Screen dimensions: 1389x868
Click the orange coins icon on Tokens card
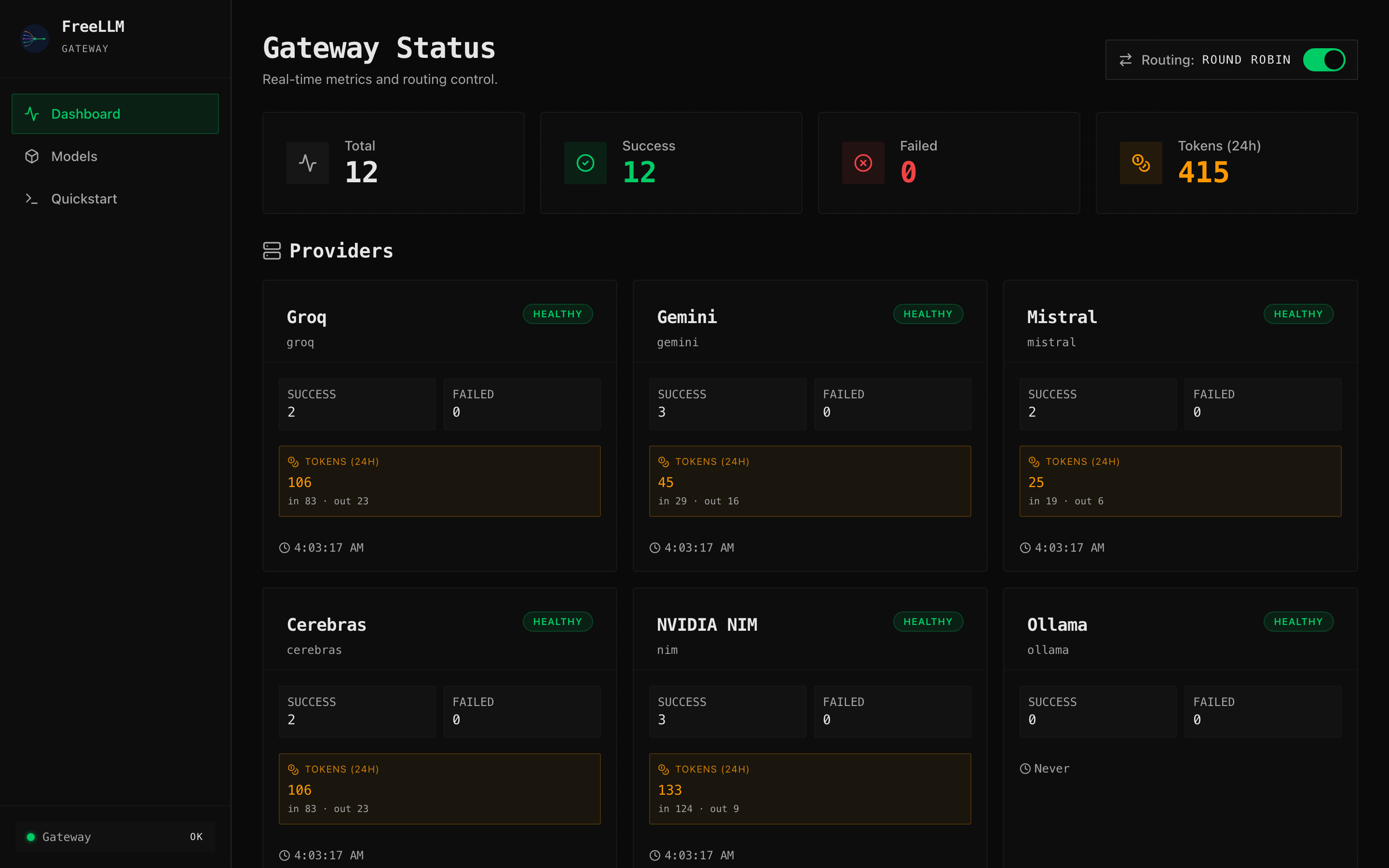(x=1141, y=163)
